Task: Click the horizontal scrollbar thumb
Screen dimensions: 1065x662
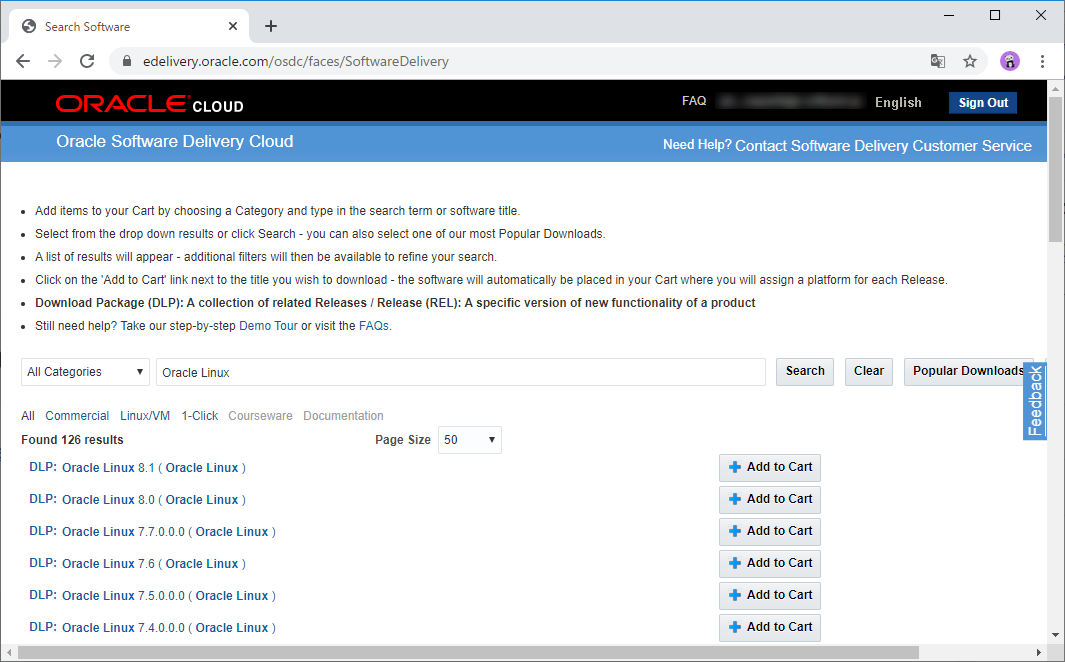Action: pos(468,652)
